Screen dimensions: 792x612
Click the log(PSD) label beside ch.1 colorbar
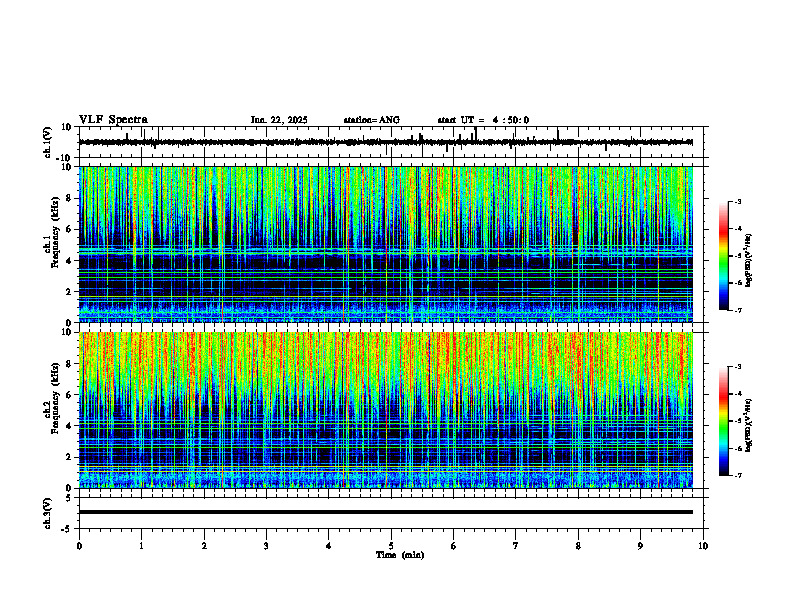[x=749, y=260]
